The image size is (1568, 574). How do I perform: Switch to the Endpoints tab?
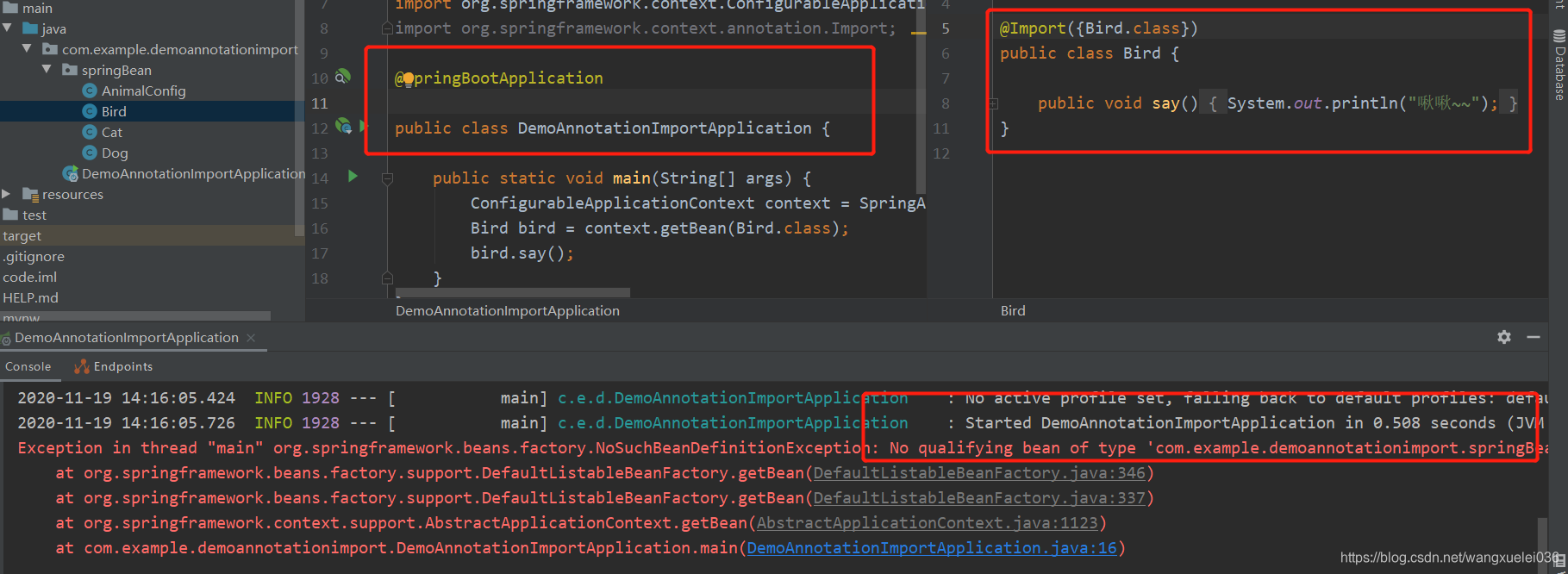click(114, 366)
